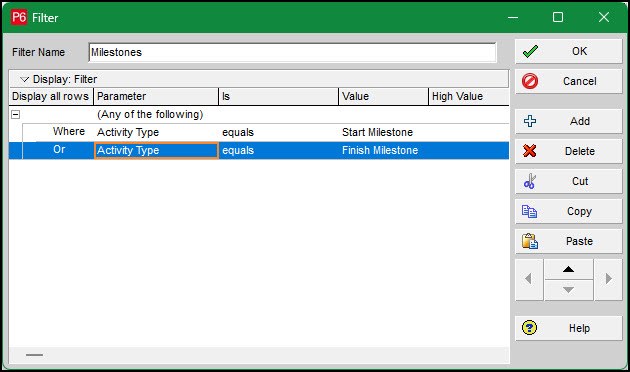Click the clipboard Paste icon
Viewport: 630px width, 372px height.
[x=530, y=241]
